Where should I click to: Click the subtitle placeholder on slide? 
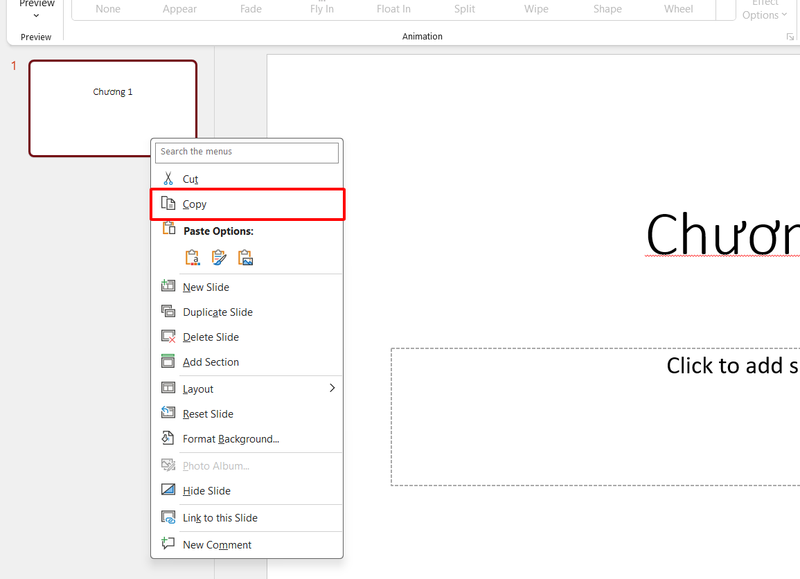(595, 417)
